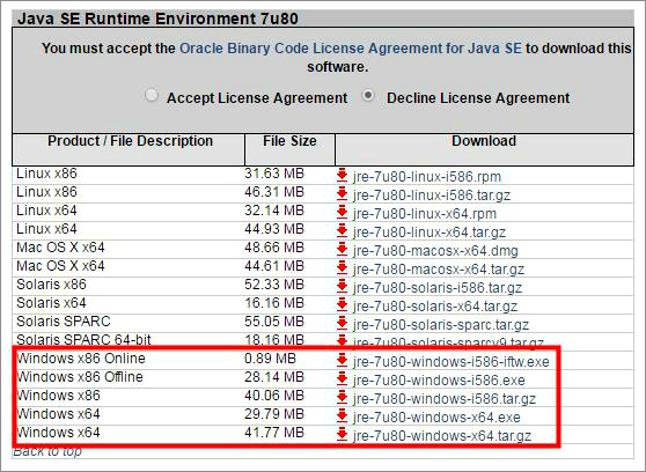
Task: Click download arrow for jre-7u80-linux-i586.rpm
Action: tap(342, 176)
